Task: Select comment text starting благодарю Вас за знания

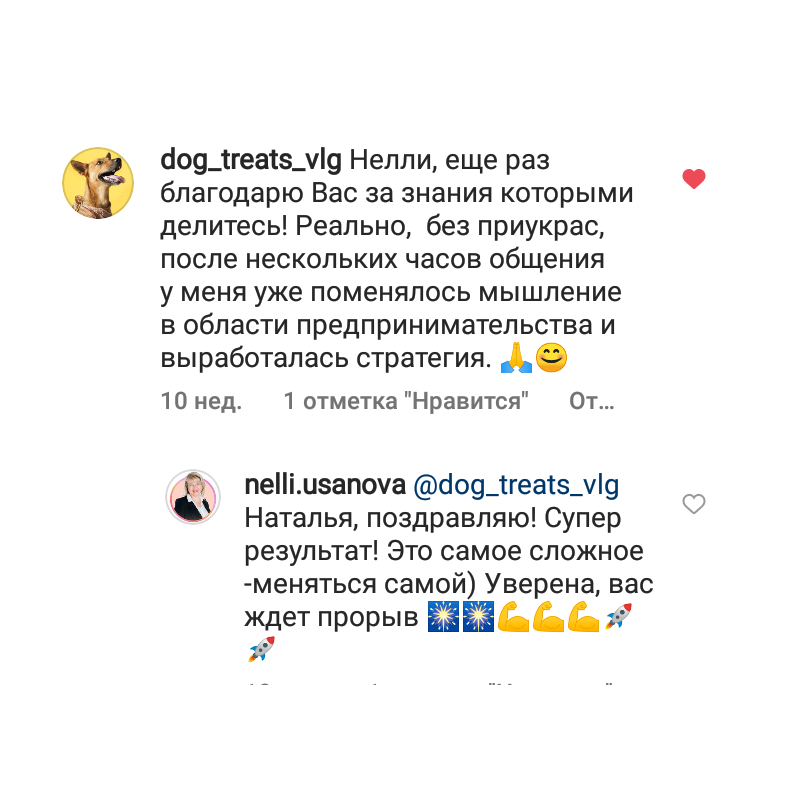Action: 396,194
